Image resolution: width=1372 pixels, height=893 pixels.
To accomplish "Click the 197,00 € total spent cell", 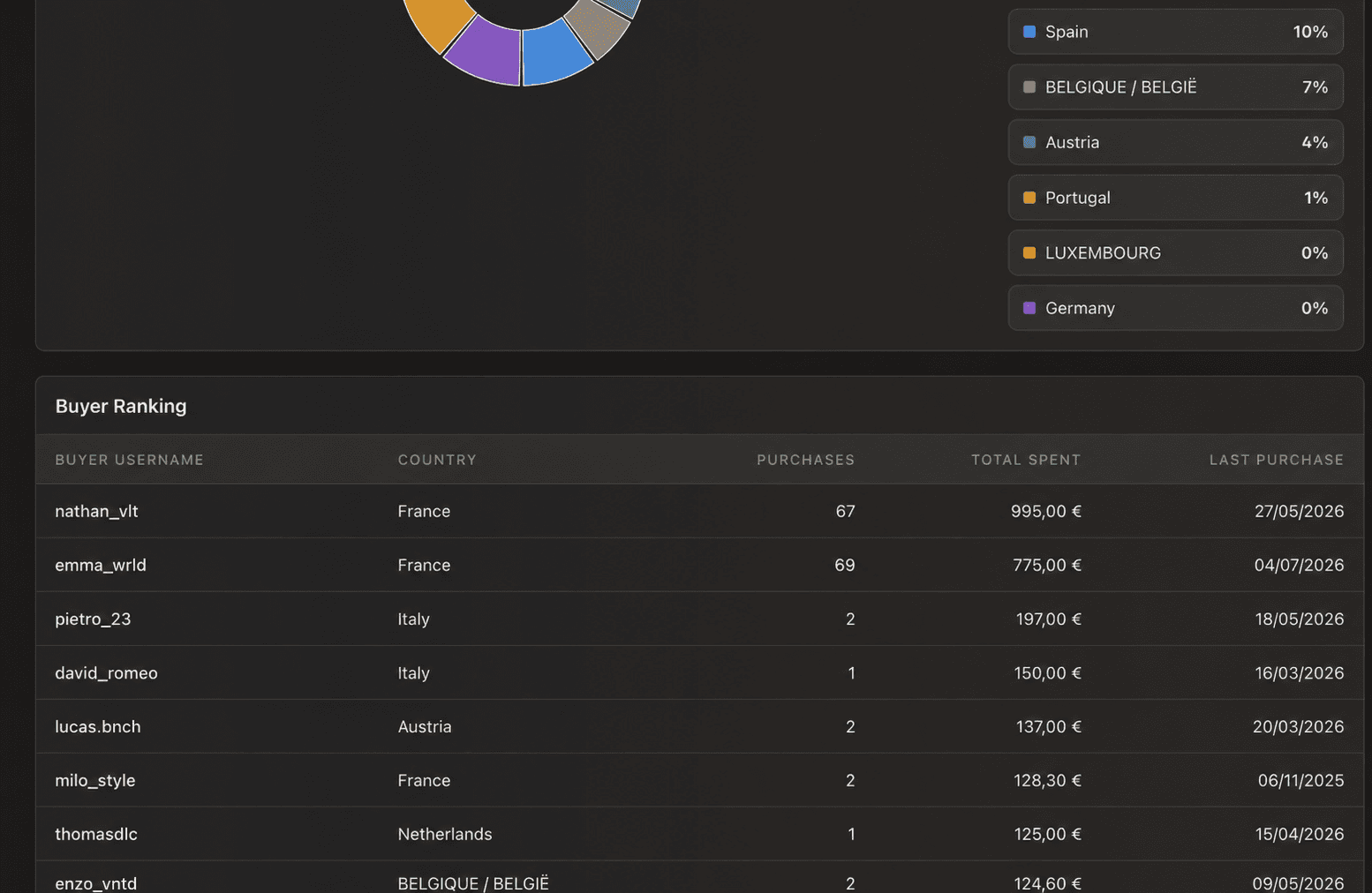I will (x=1049, y=619).
